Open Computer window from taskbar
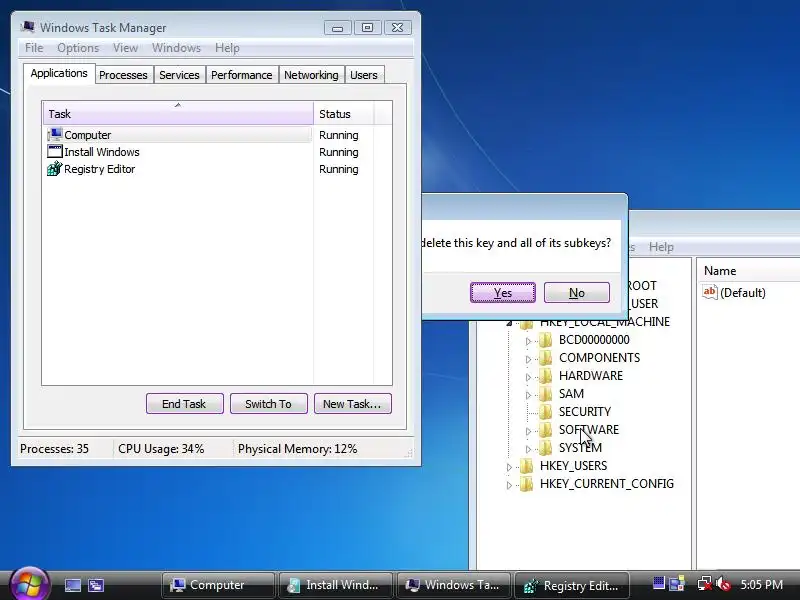Screen dimensions: 800x600 (x=218, y=585)
